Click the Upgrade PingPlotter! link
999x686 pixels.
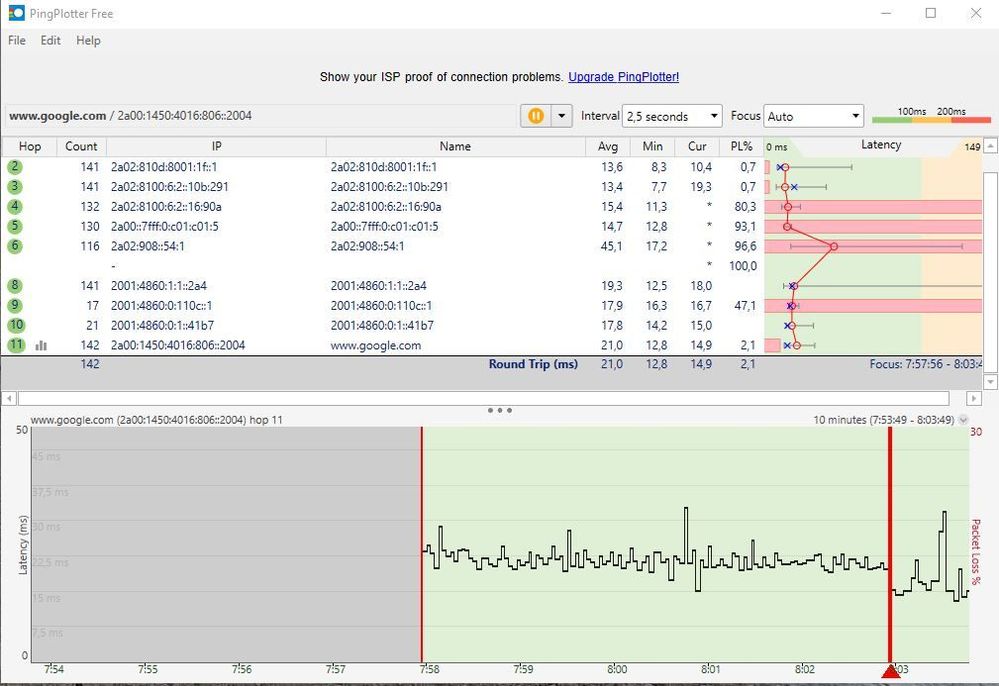point(623,77)
